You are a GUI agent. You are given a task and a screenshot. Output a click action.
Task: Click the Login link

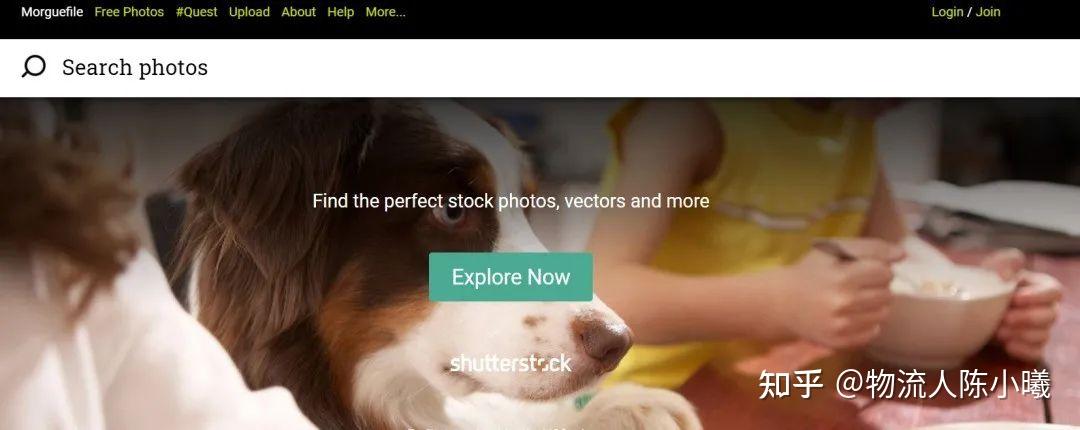point(947,12)
